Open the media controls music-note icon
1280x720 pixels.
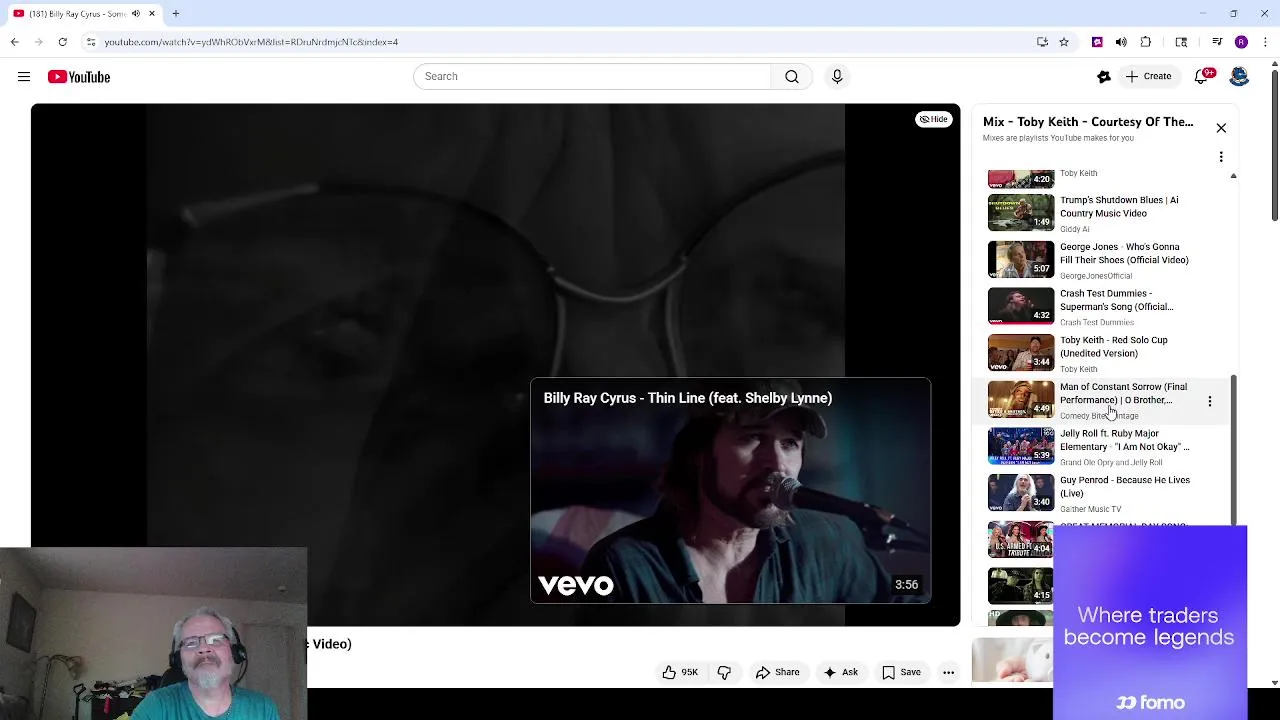click(x=1217, y=42)
